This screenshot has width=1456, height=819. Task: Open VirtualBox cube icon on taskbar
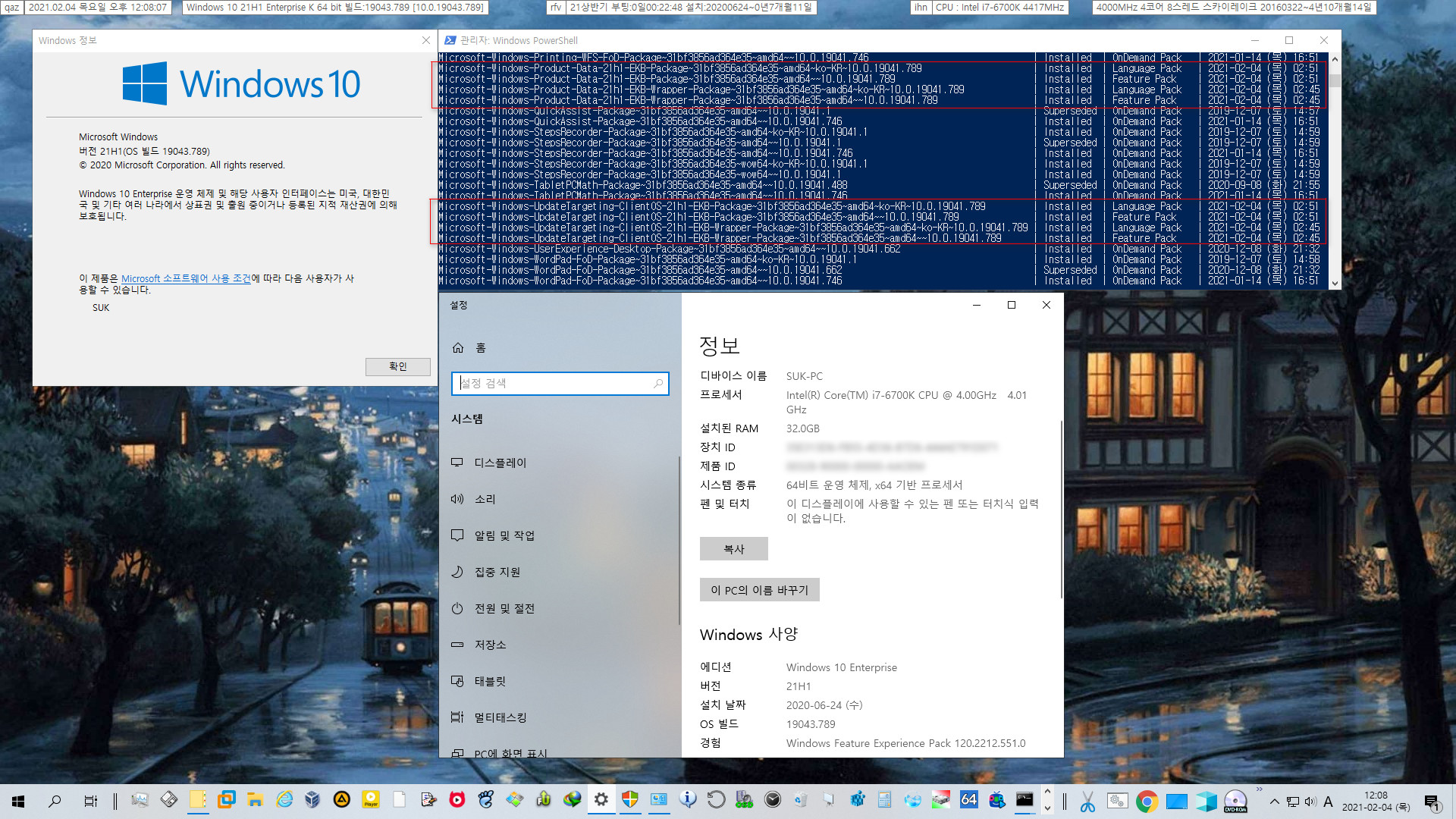click(312, 800)
